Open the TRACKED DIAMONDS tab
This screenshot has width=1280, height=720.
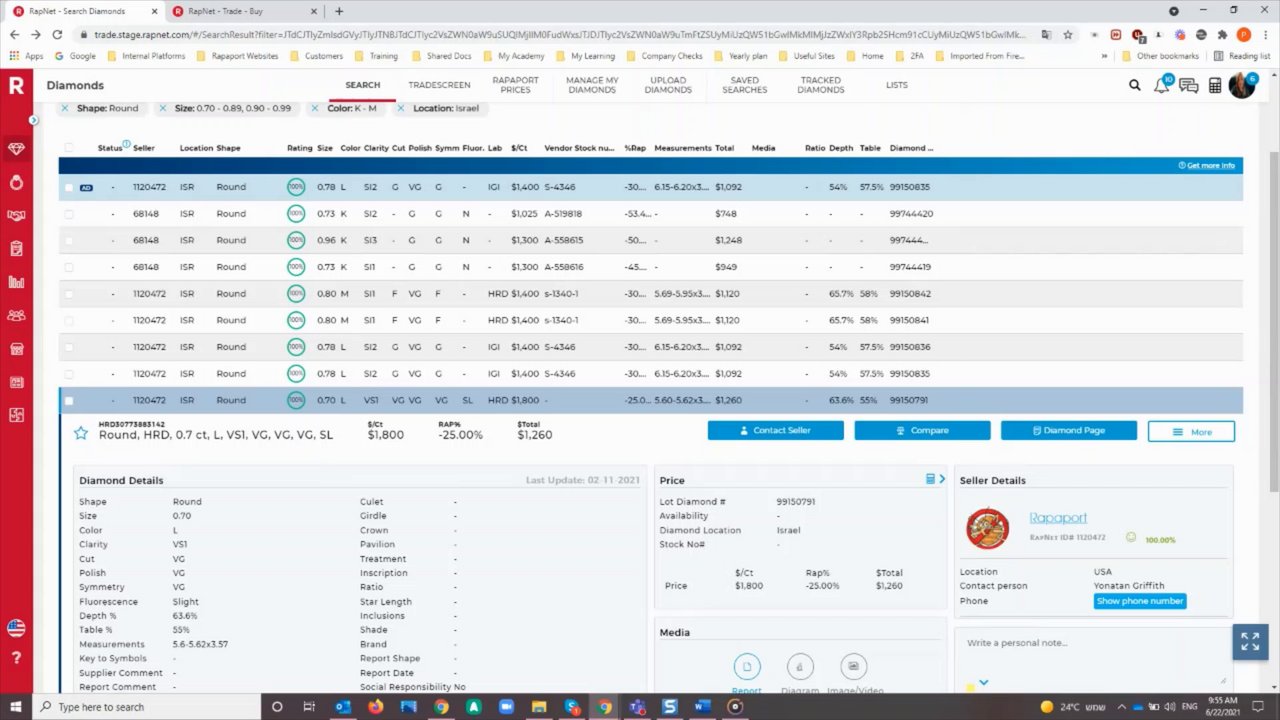click(821, 85)
